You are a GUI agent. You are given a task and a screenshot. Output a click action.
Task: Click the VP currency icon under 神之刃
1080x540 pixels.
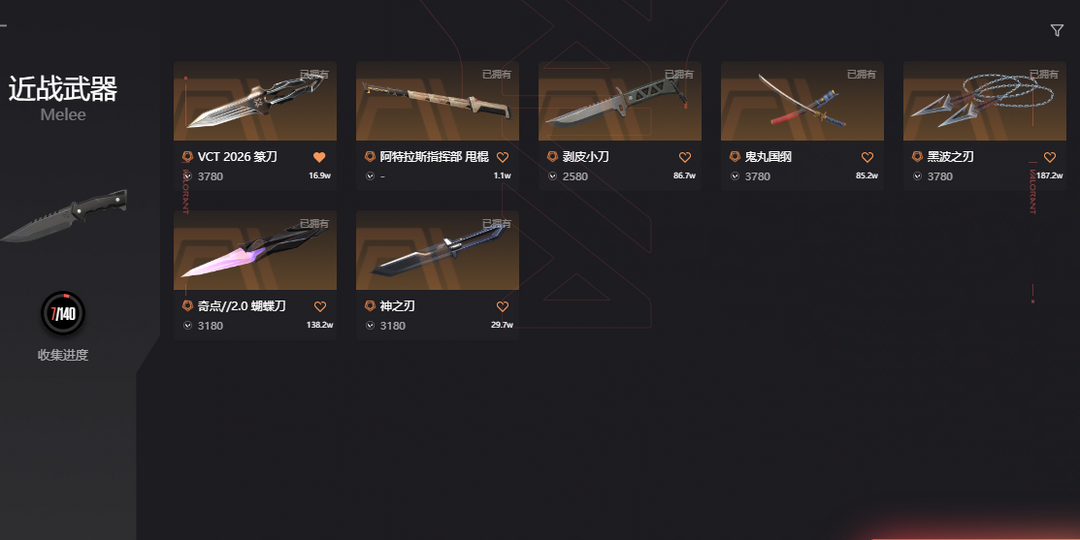coord(370,325)
